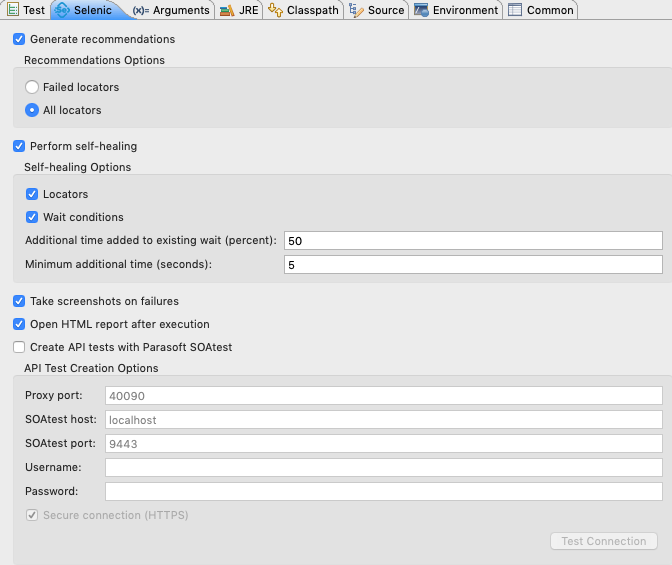Click into the Username field
672x565 pixels.
tap(384, 467)
